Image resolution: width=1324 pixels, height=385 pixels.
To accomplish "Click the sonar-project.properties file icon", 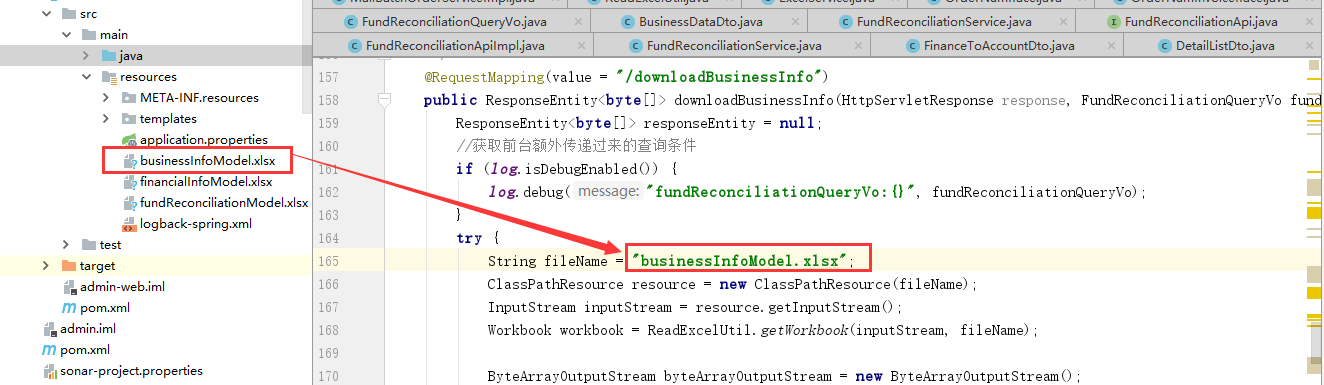I will pos(50,371).
